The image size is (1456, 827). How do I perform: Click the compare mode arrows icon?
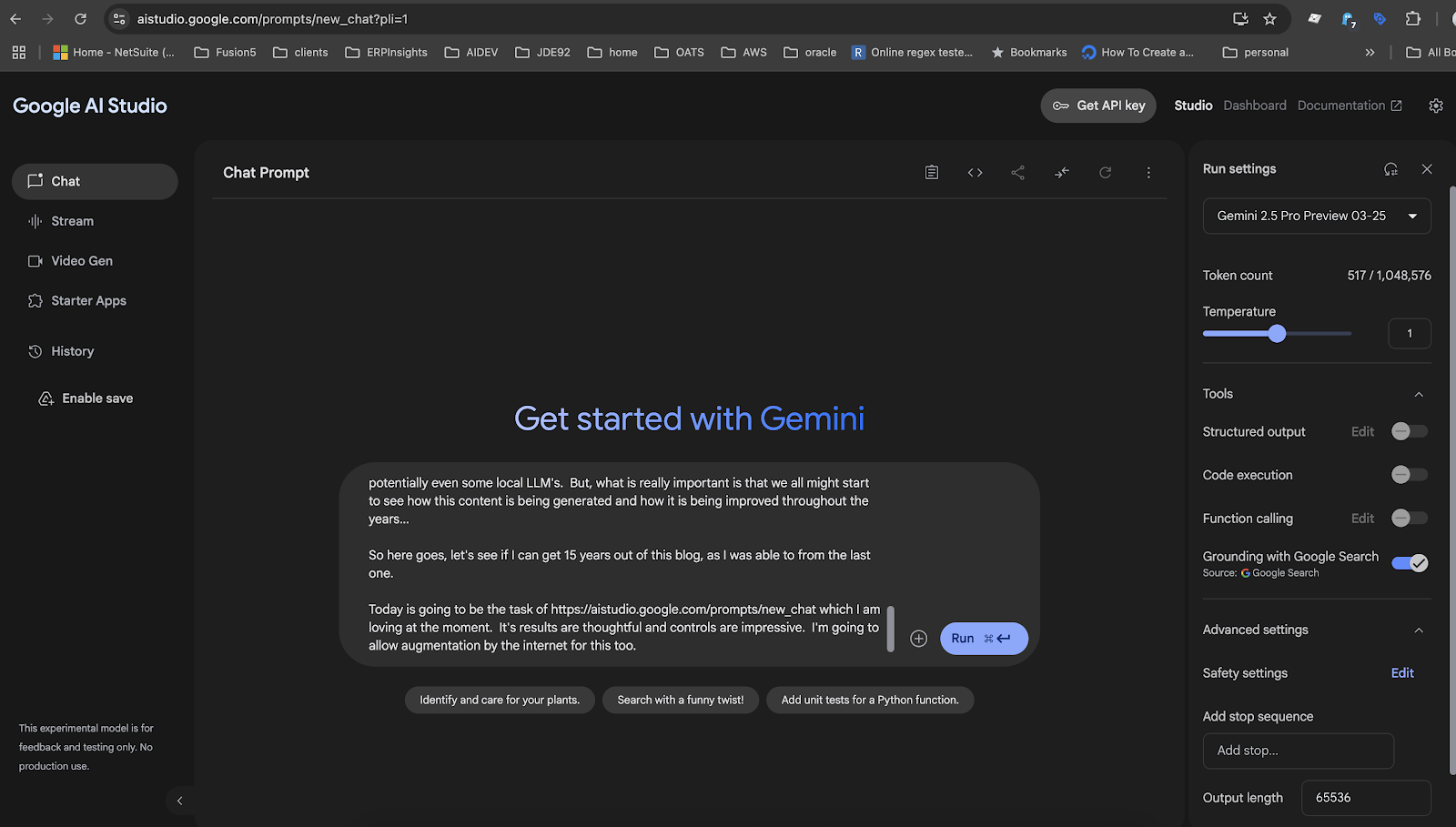pyautogui.click(x=1061, y=172)
